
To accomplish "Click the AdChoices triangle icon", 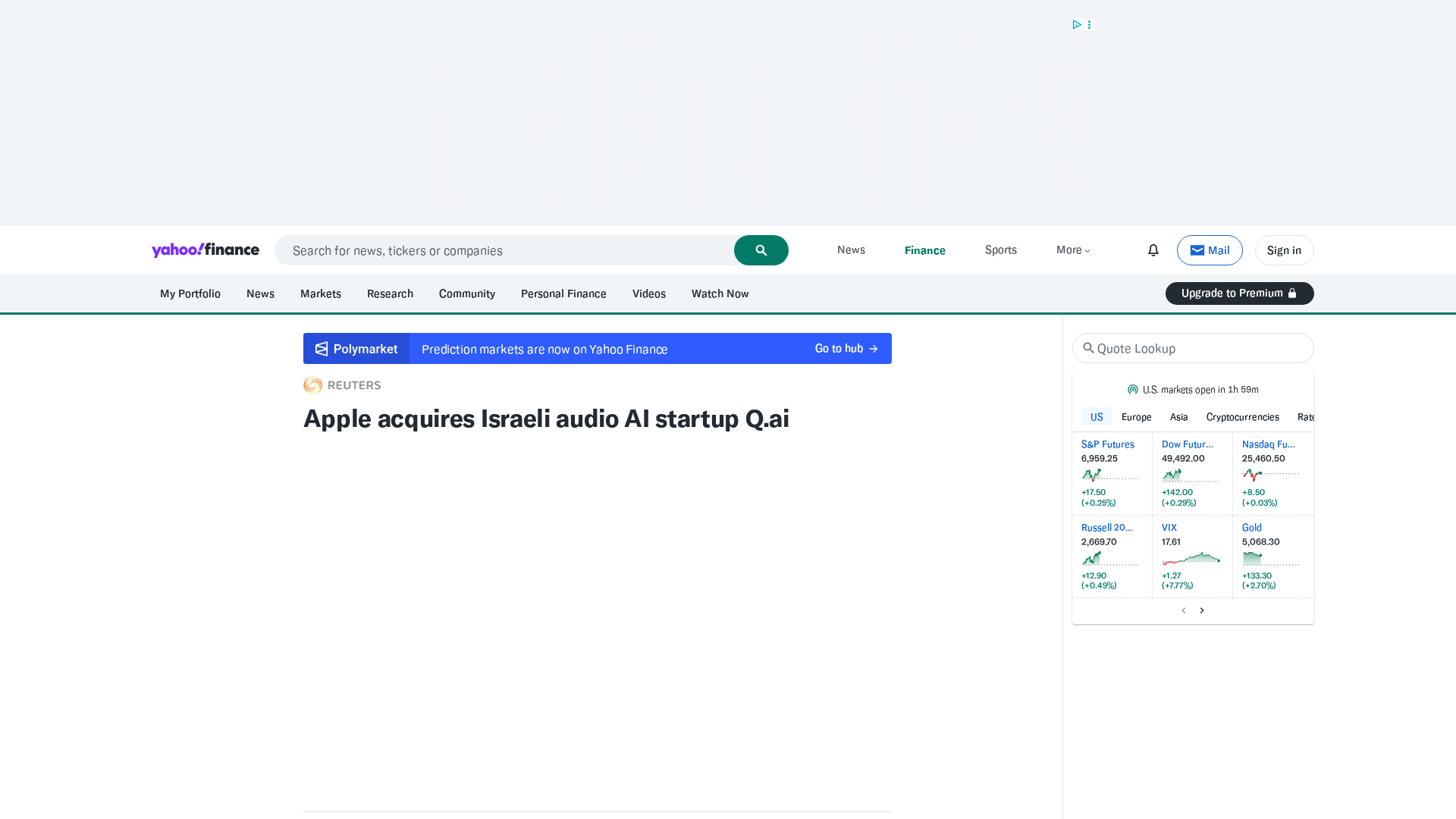I will coord(1076,25).
